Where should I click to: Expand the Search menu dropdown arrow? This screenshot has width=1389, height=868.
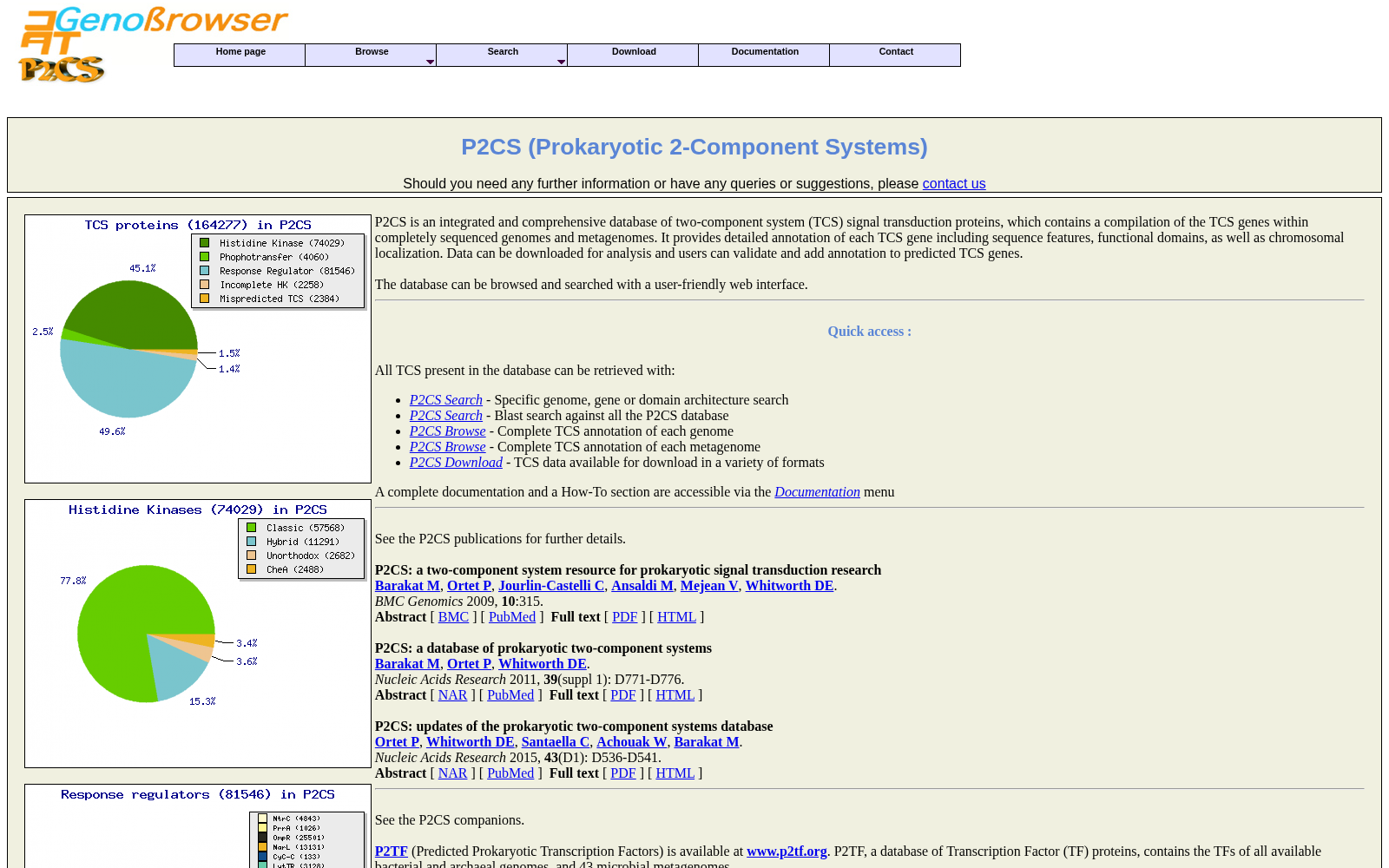coord(561,62)
